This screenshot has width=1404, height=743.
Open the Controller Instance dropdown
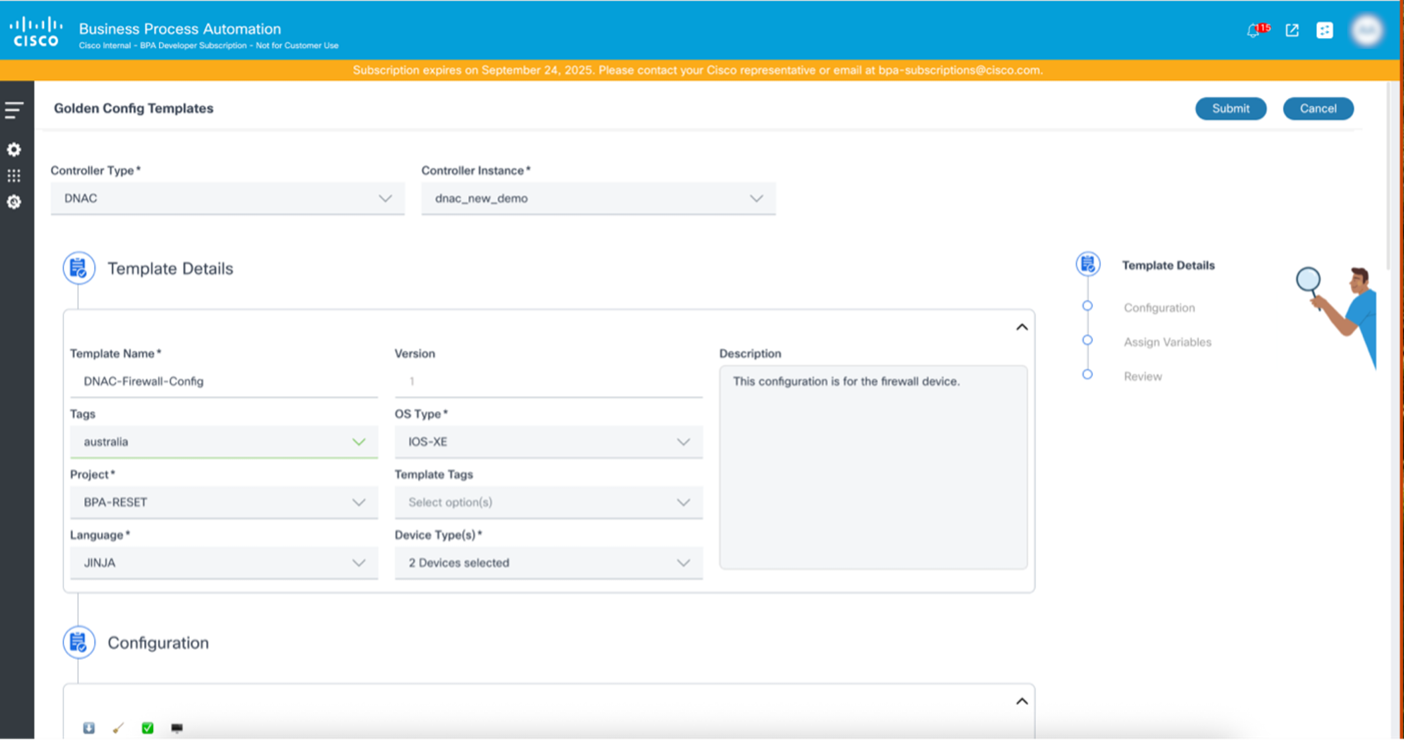(x=598, y=198)
